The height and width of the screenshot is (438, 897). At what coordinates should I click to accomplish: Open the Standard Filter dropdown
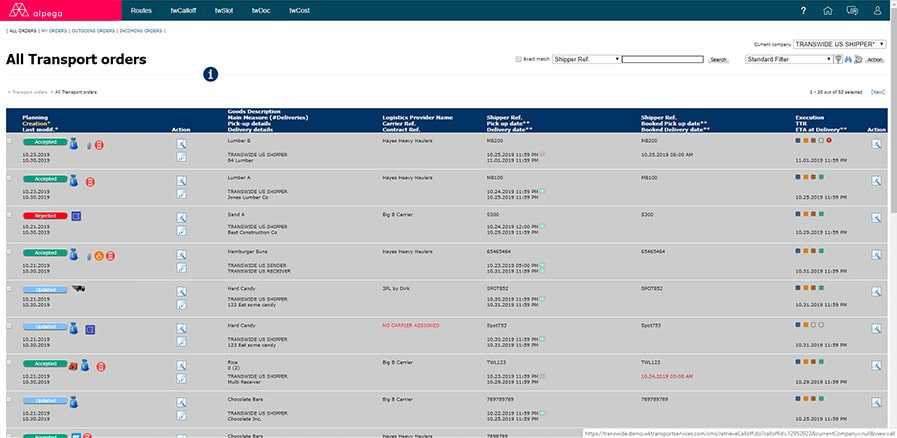[789, 59]
